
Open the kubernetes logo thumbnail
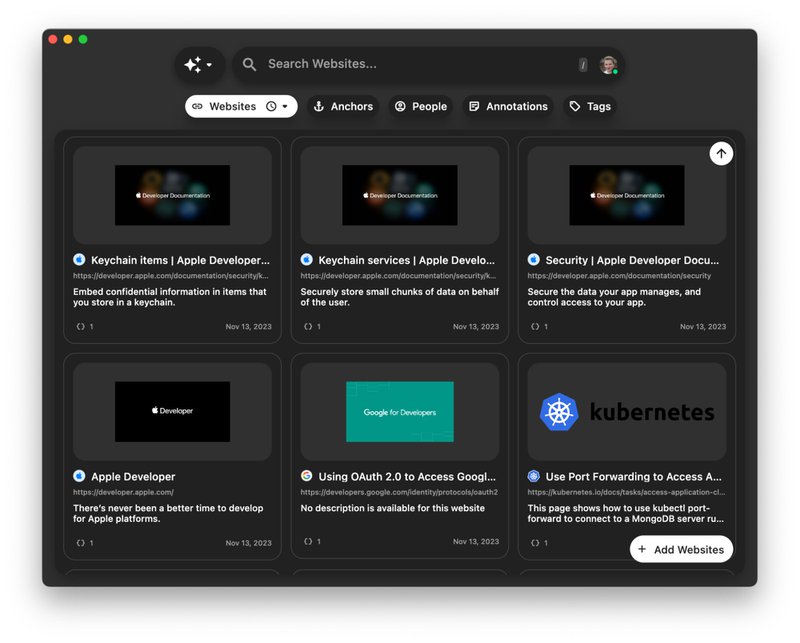point(627,411)
